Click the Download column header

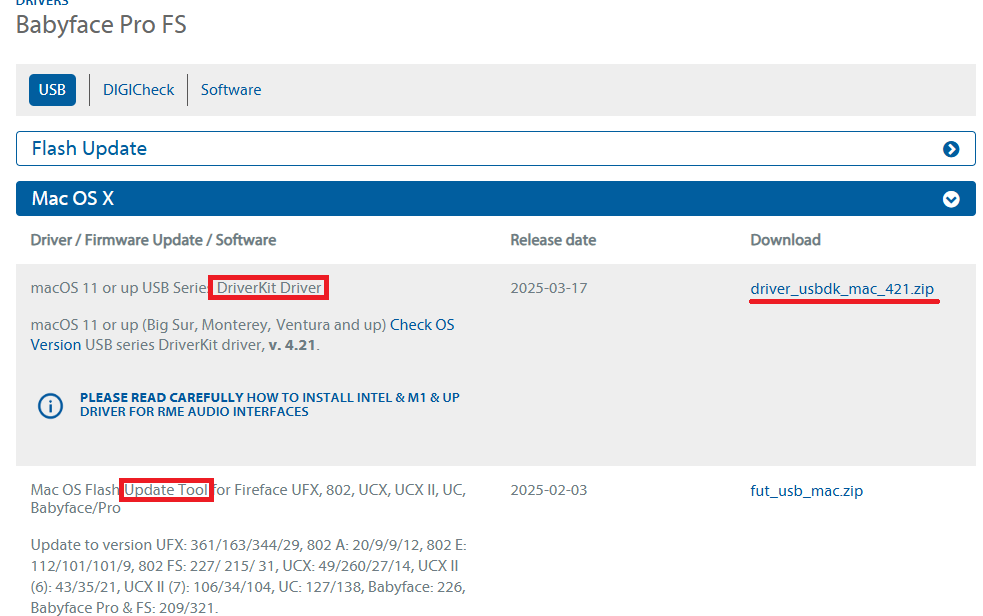pos(786,240)
